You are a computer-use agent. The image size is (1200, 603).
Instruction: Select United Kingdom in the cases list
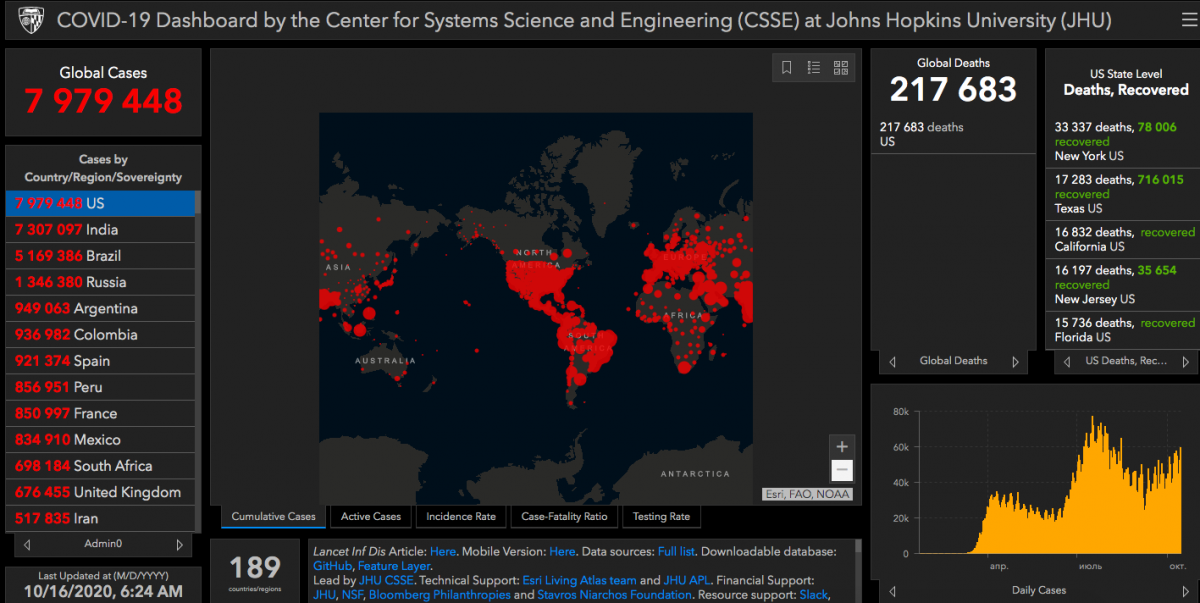pyautogui.click(x=100, y=492)
